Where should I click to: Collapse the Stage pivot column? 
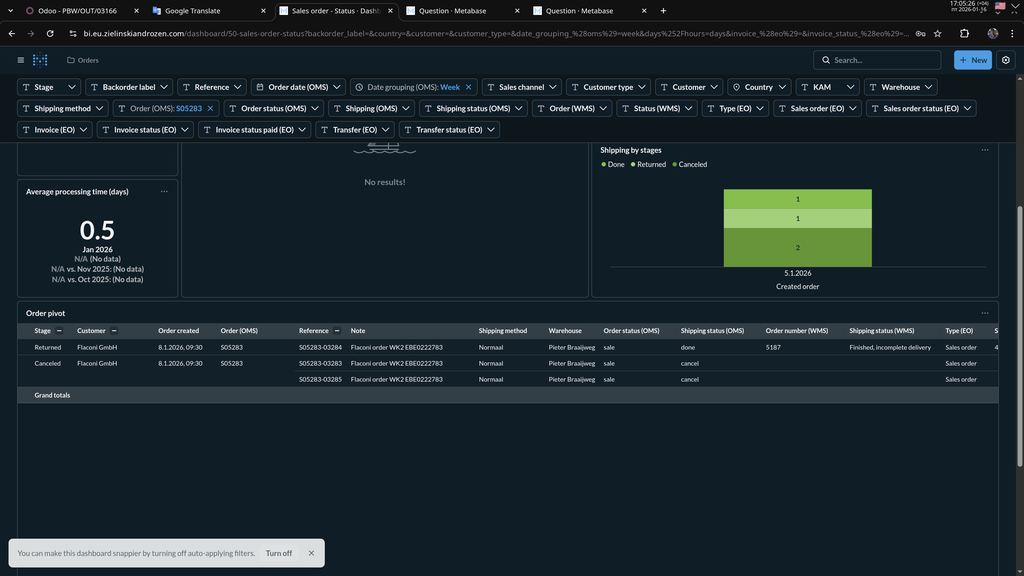click(x=59, y=330)
